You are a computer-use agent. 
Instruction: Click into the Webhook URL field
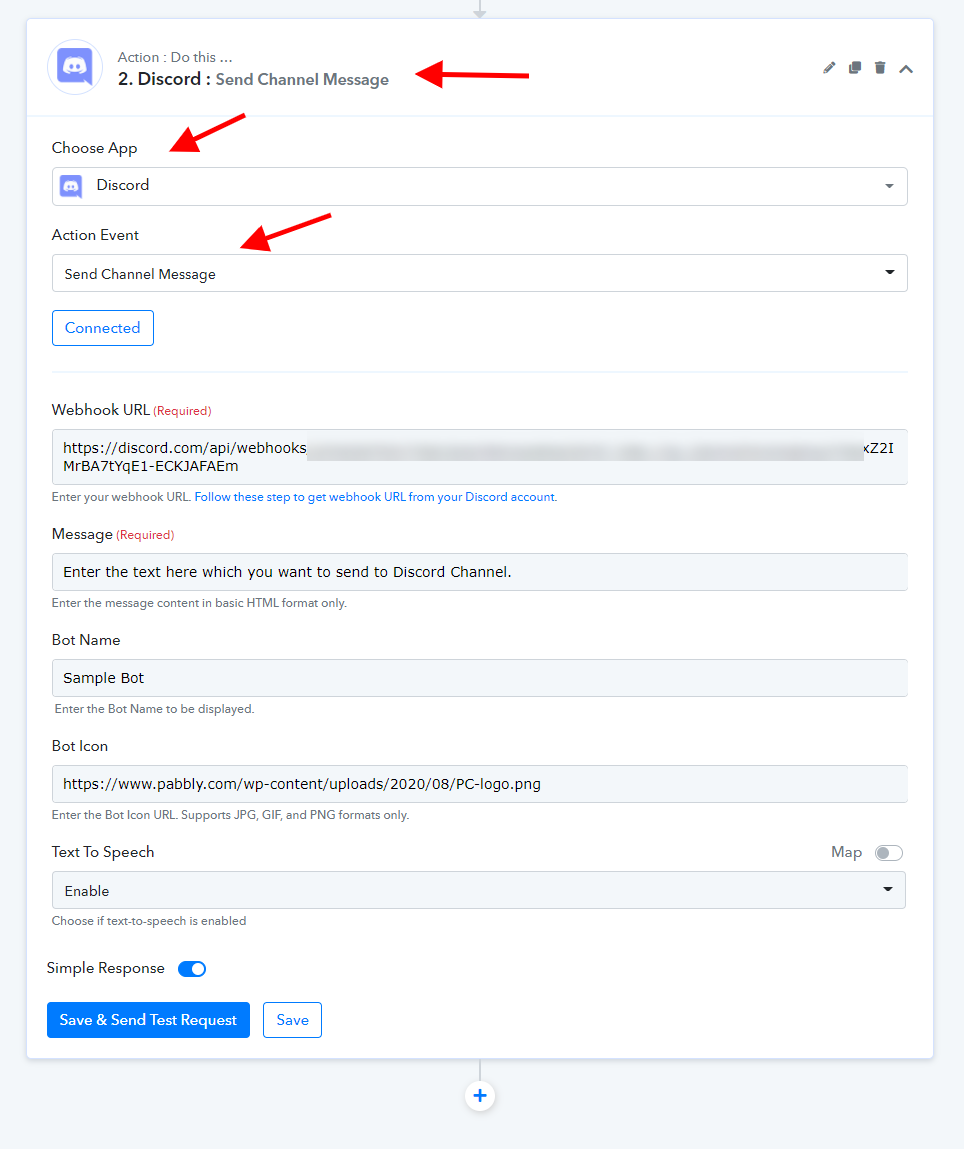pyautogui.click(x=480, y=457)
